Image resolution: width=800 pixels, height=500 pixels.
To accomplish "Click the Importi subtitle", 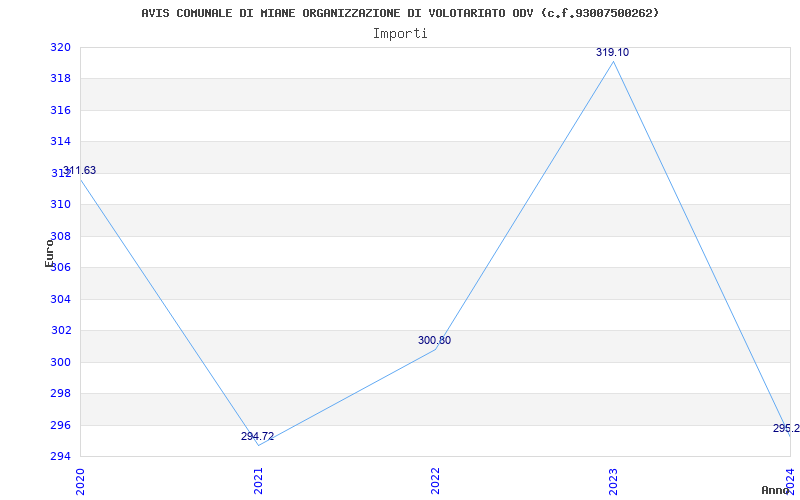I will (x=400, y=34).
